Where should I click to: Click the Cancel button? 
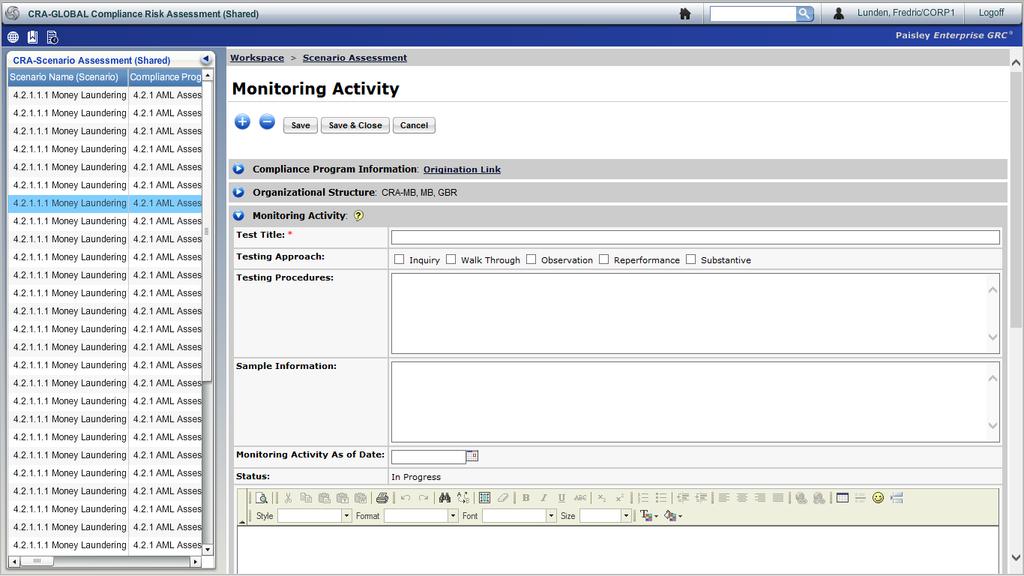coord(414,125)
